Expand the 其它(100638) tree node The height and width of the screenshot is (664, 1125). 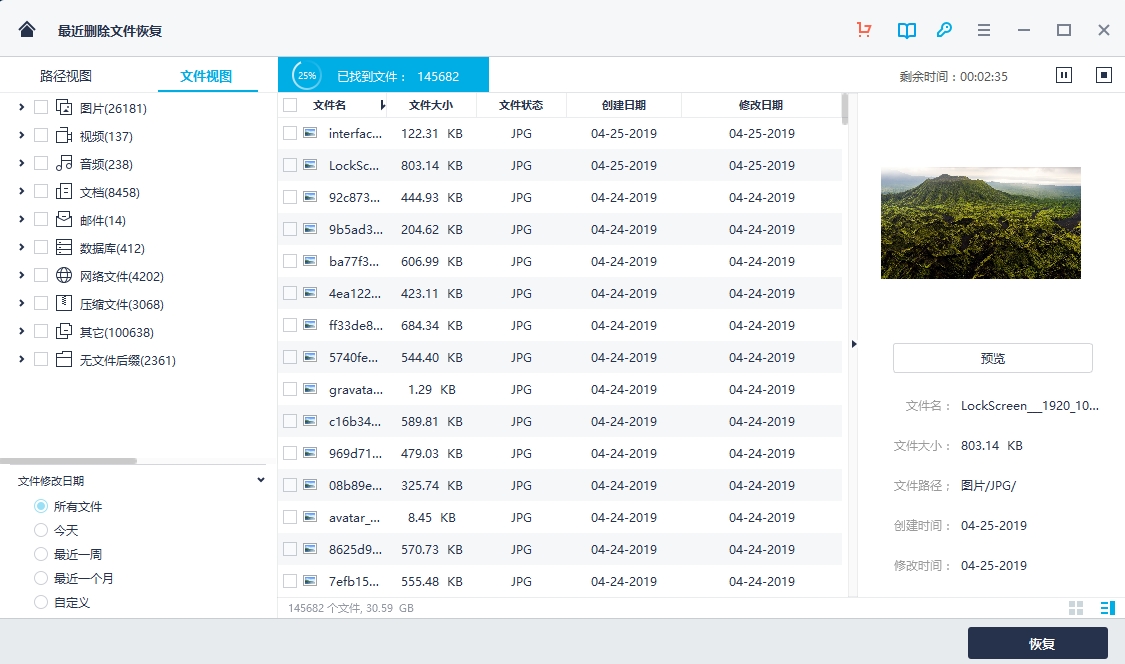point(22,331)
